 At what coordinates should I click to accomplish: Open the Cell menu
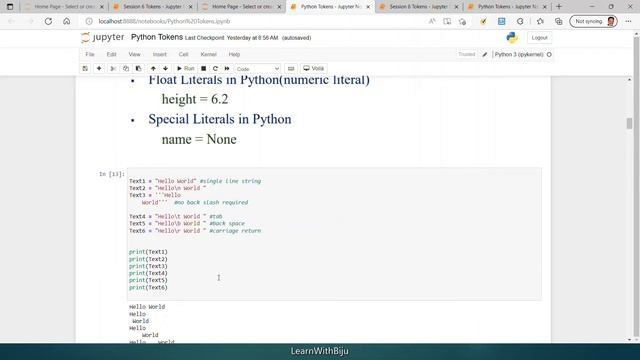[183, 54]
